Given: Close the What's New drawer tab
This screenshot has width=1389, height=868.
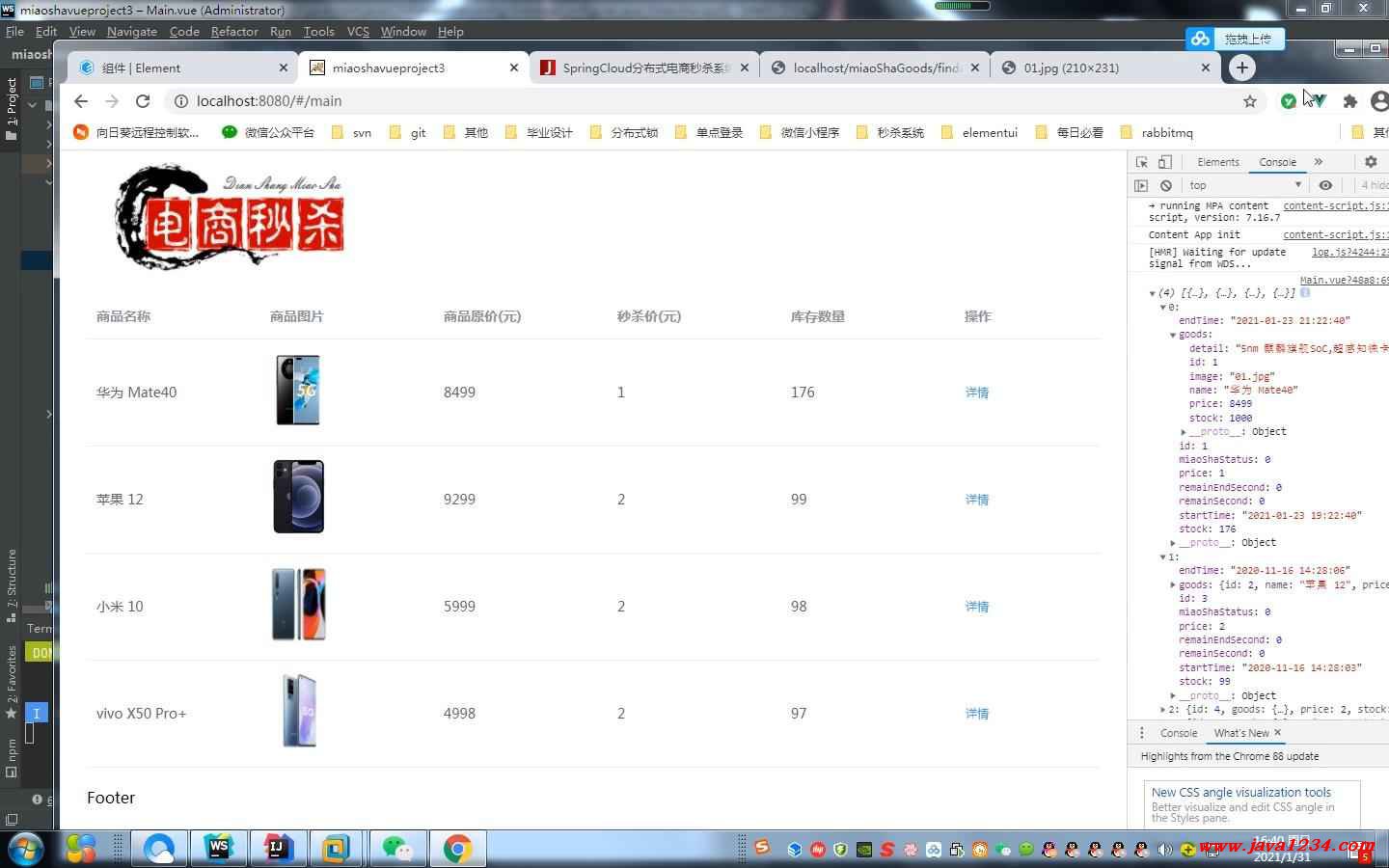Looking at the screenshot, I should point(1278,733).
